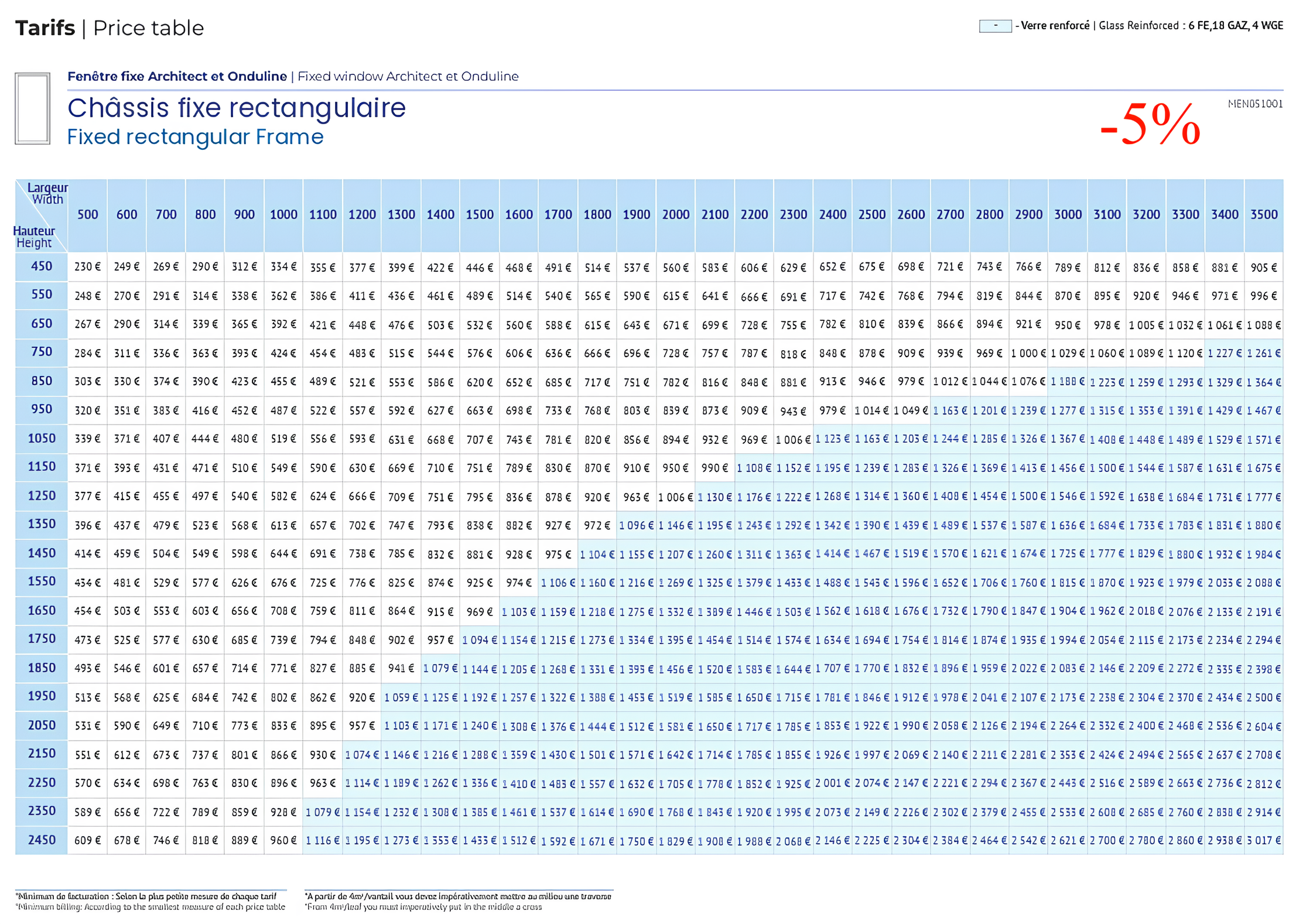Click the reinforced glass legend swatch
Image resolution: width=1313 pixels, height=924 pixels.
[994, 26]
